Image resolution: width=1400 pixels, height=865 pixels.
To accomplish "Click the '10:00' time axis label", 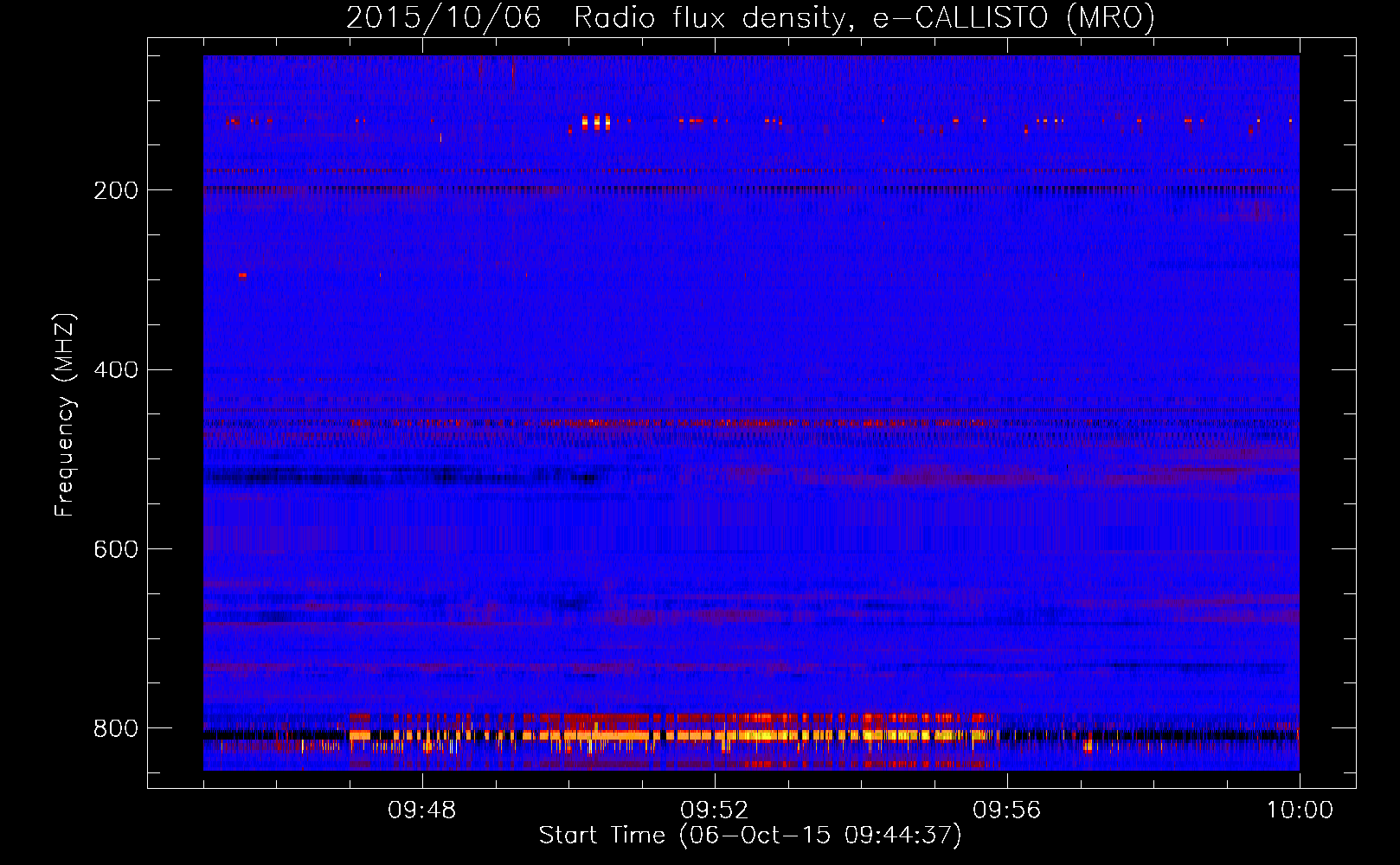I will (x=1300, y=811).
